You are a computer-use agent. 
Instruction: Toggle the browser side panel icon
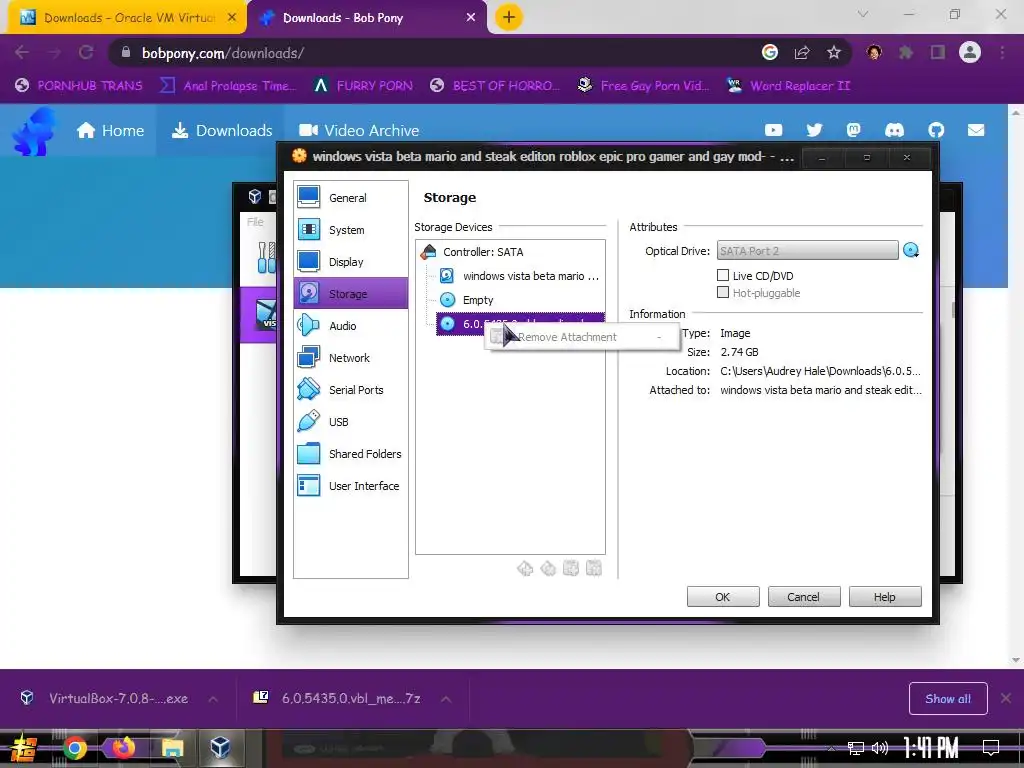point(938,53)
